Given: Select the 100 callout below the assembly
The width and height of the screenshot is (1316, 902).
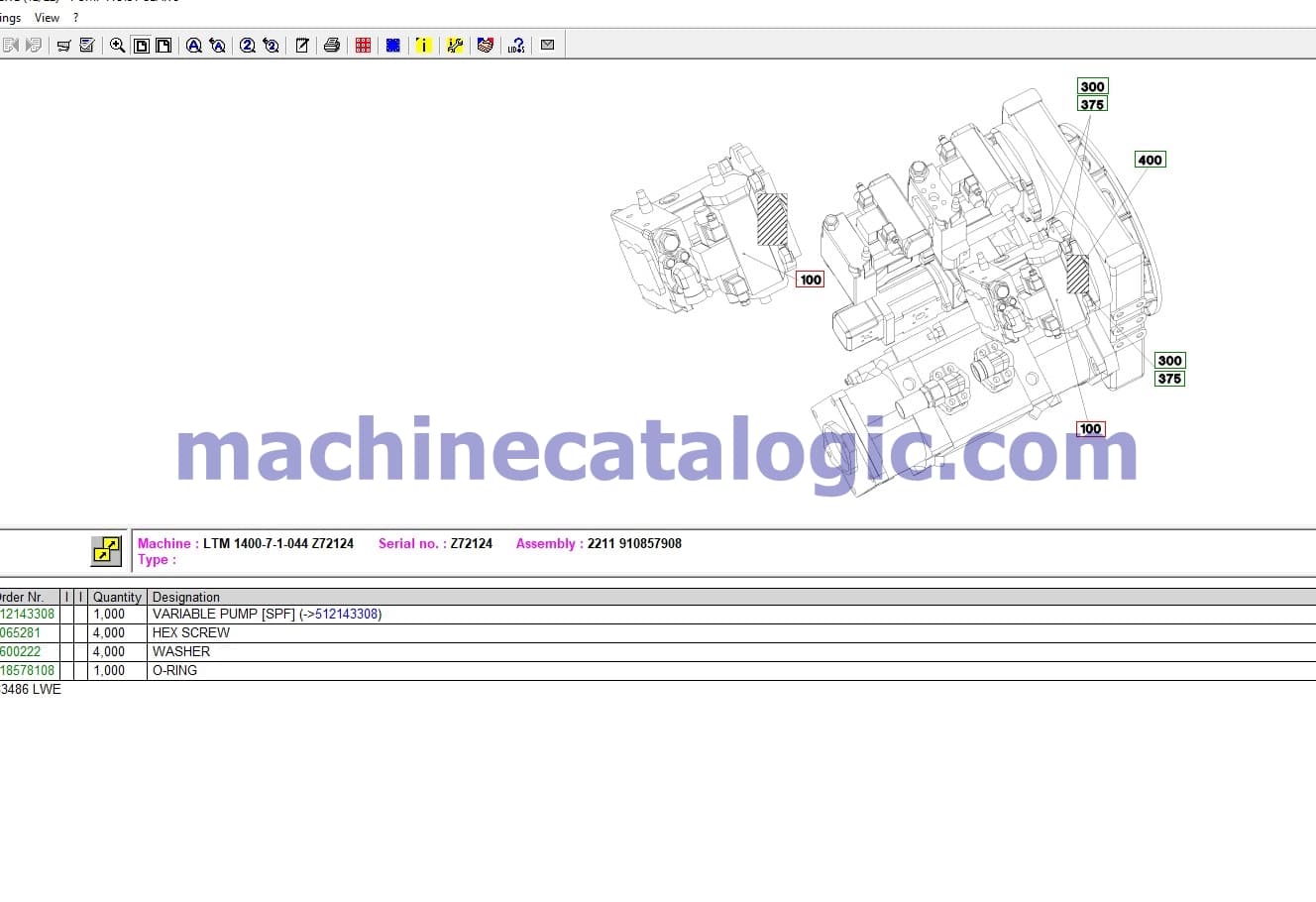Looking at the screenshot, I should tap(1090, 429).
